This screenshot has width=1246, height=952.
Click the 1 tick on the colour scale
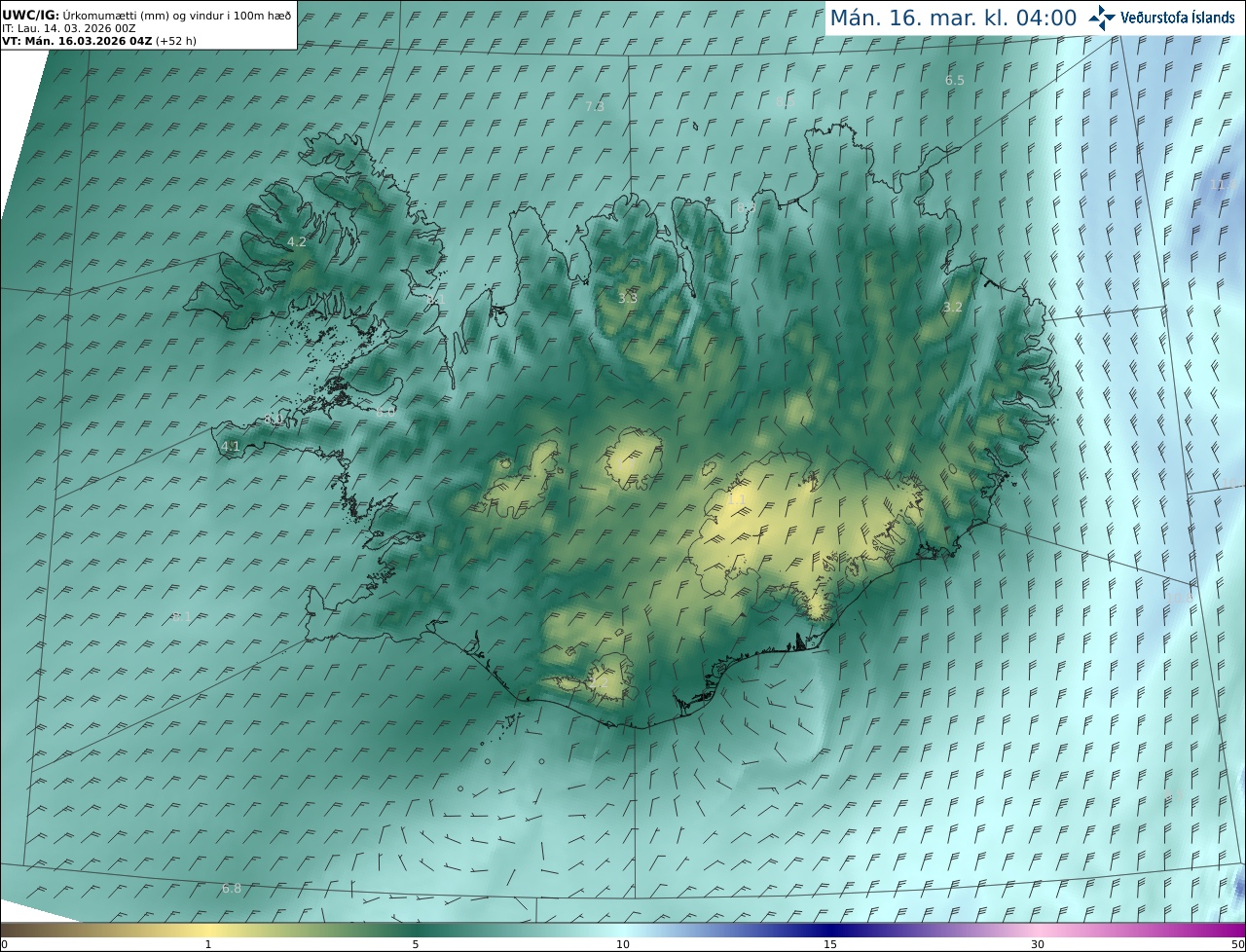pos(207,944)
